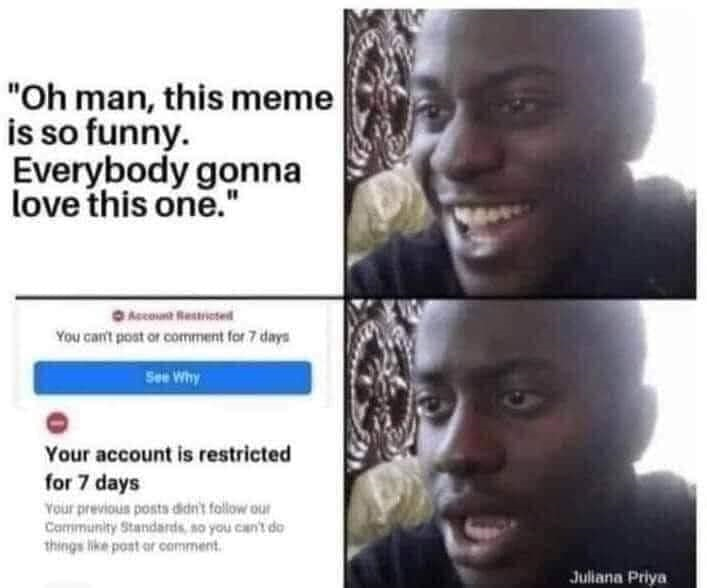This screenshot has width=707, height=588.
Task: Click the "Your account is restricted" heading
Action: pos(168,454)
